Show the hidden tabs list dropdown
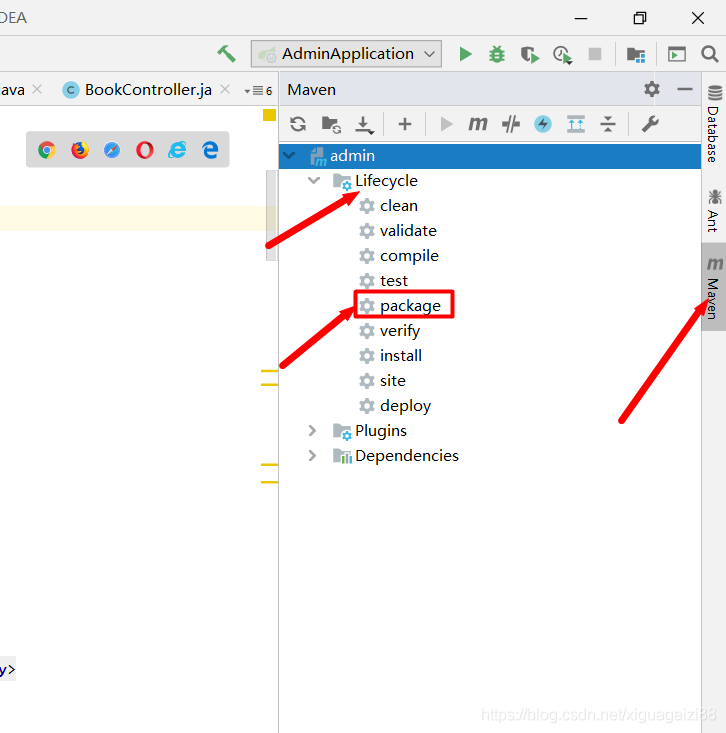Screen dimensions: 726x733 [259, 90]
